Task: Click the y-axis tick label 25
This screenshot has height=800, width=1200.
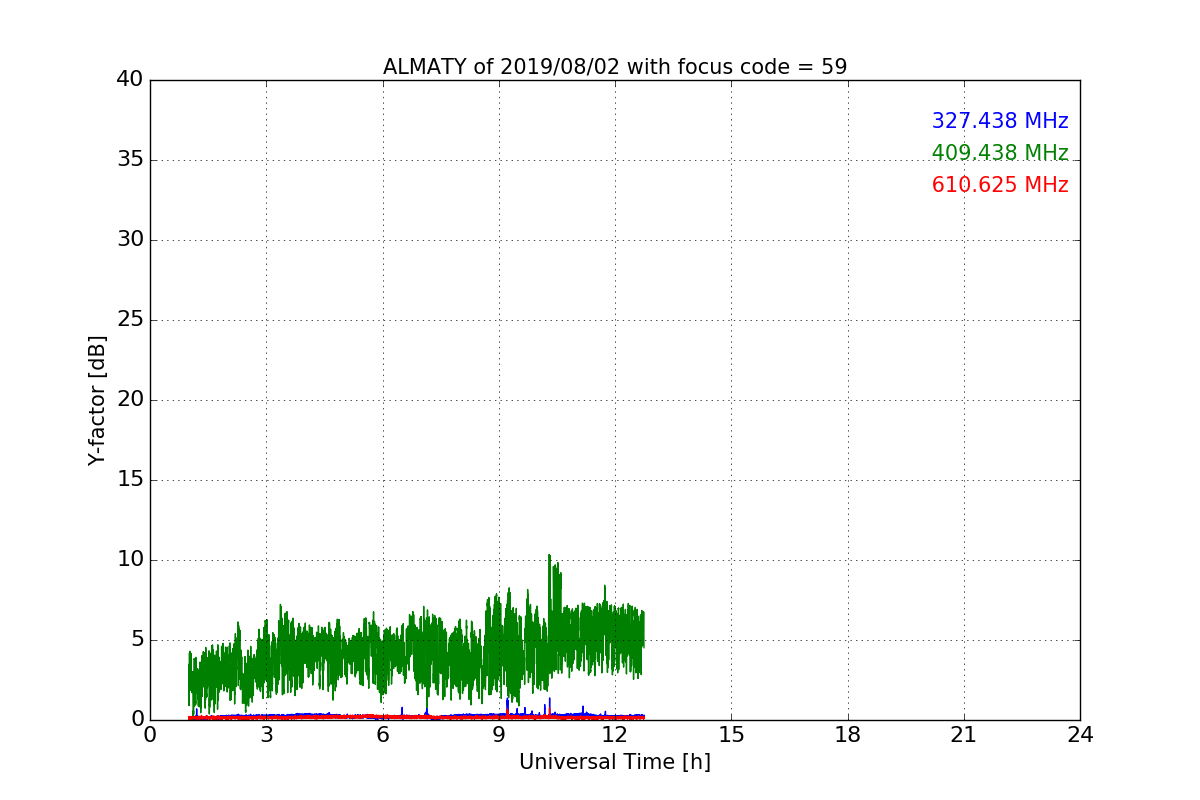Action: [130, 320]
